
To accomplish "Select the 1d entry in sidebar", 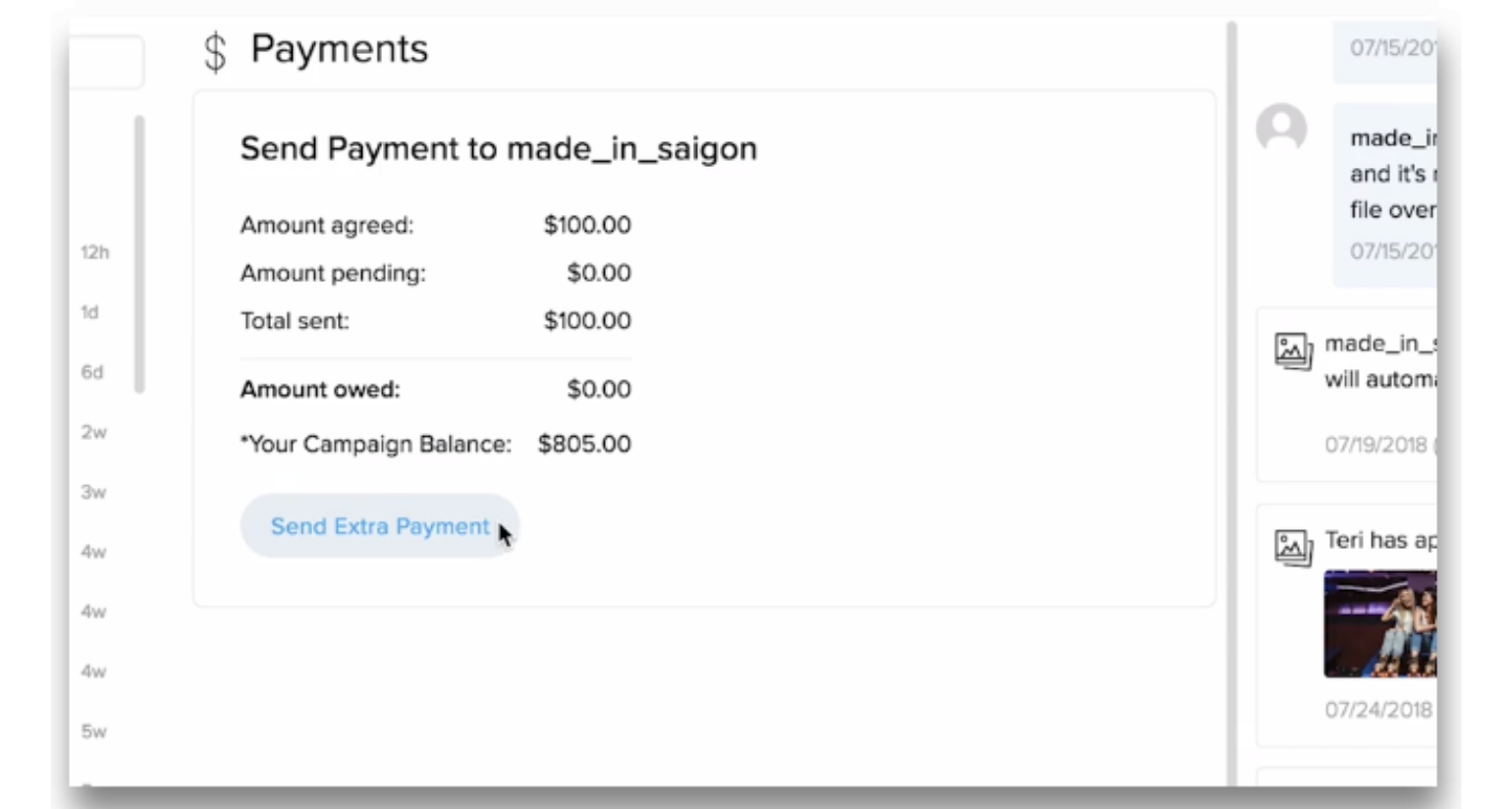I will 90,312.
